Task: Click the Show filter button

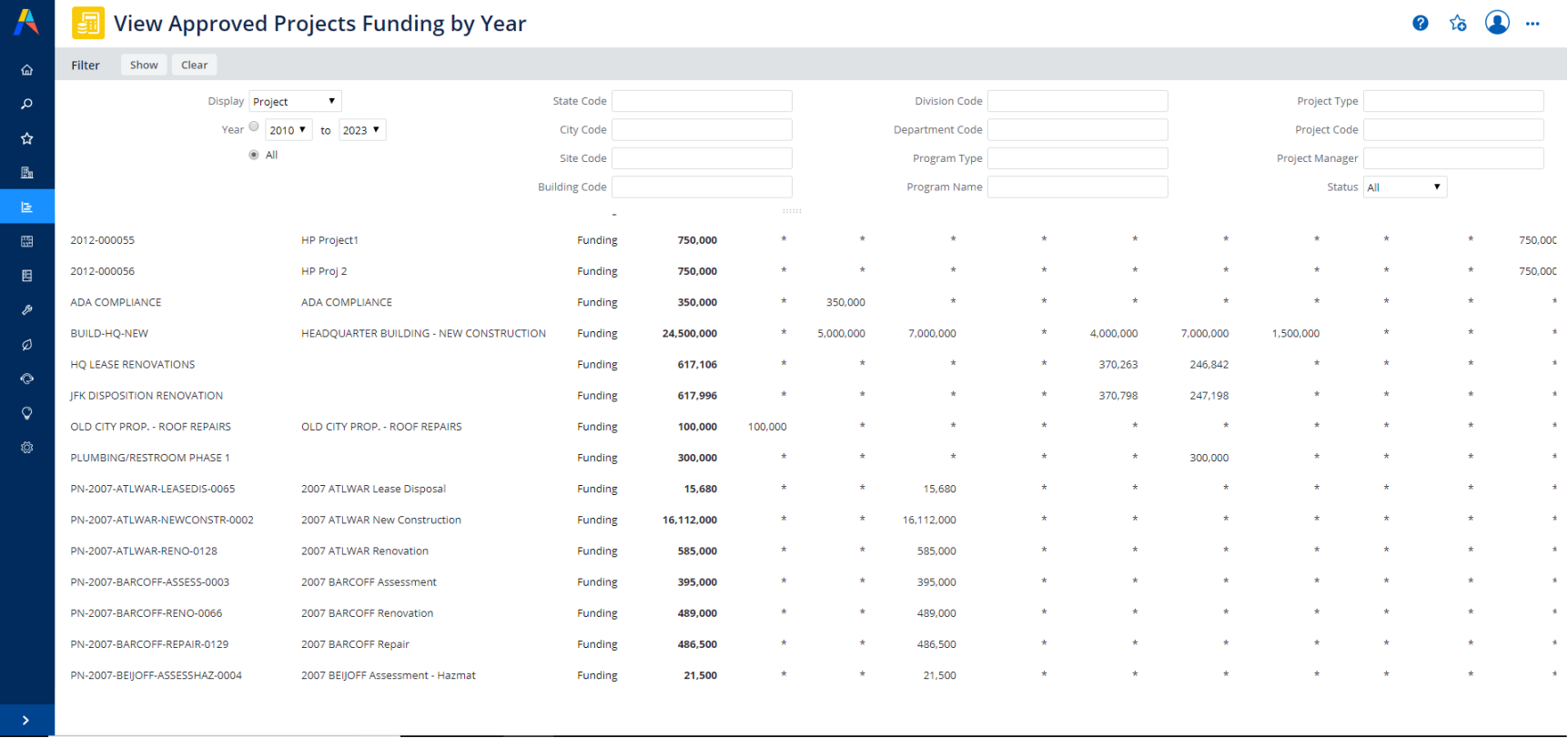Action: click(144, 65)
